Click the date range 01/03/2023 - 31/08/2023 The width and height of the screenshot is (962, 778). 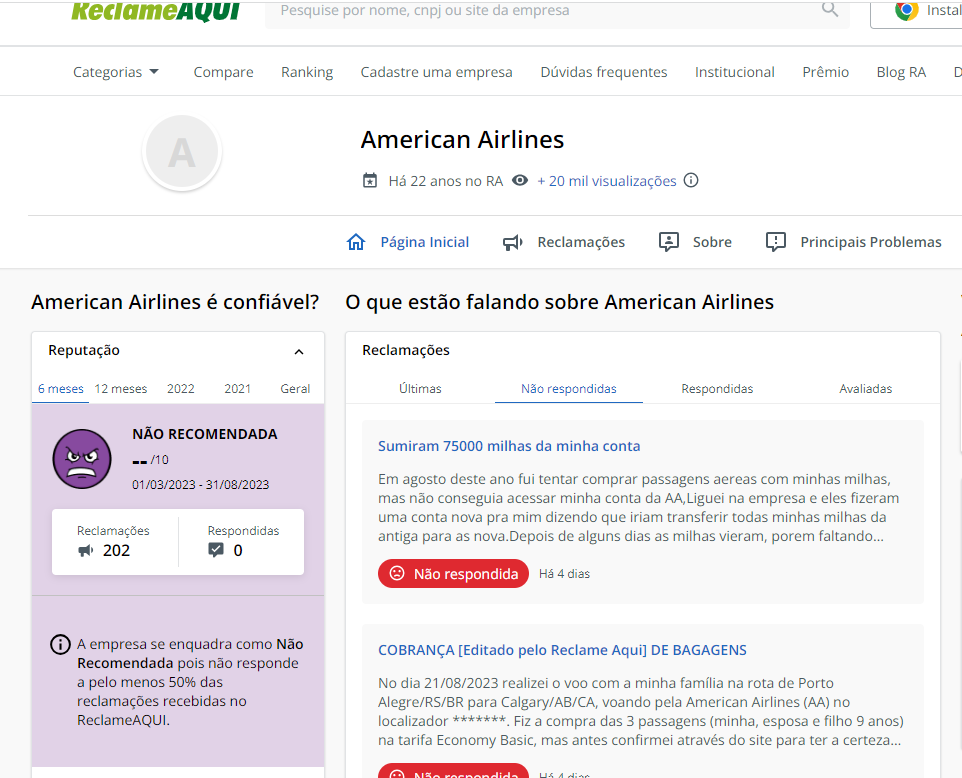(201, 485)
